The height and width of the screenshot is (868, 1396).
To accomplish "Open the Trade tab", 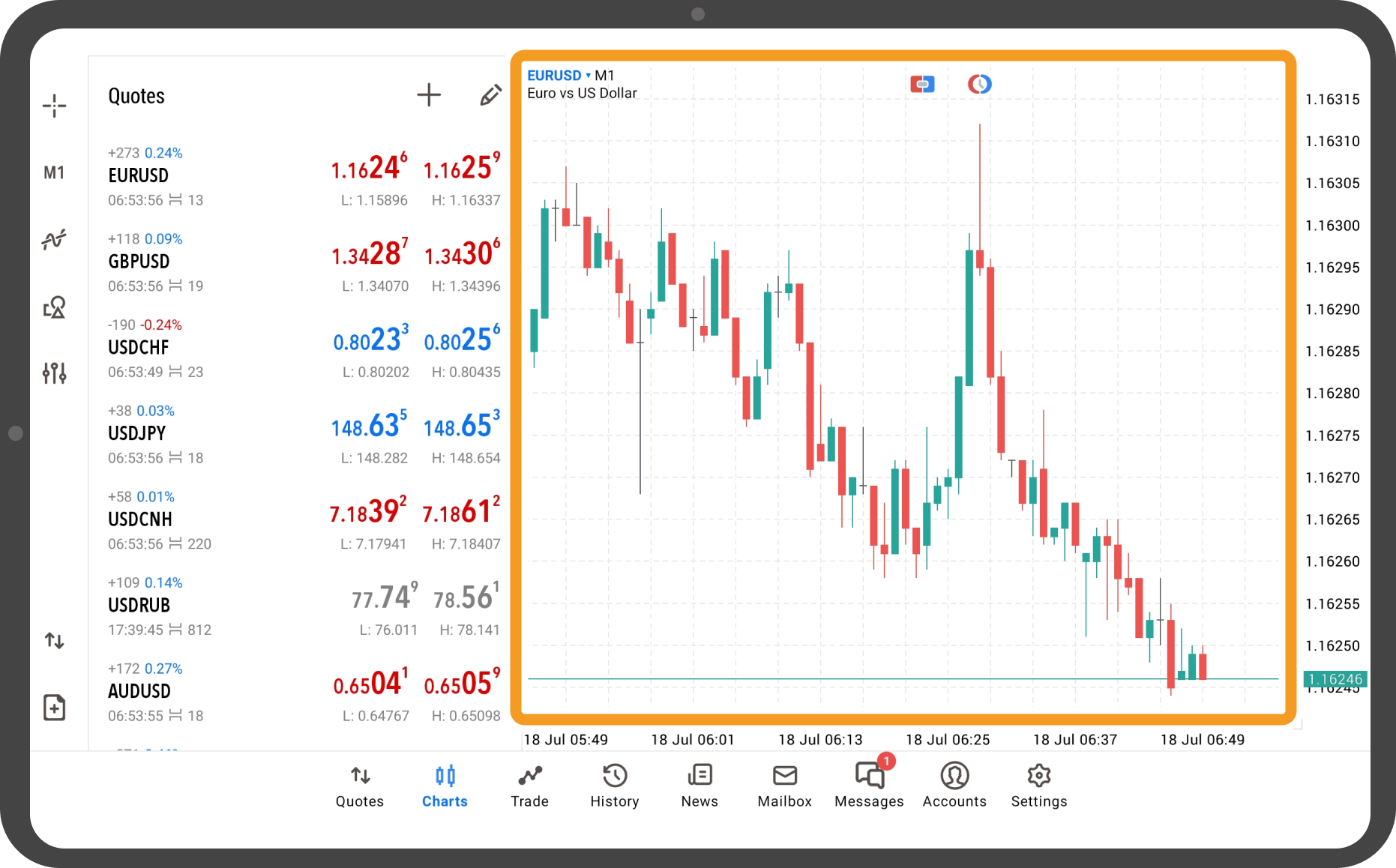I will click(x=529, y=786).
